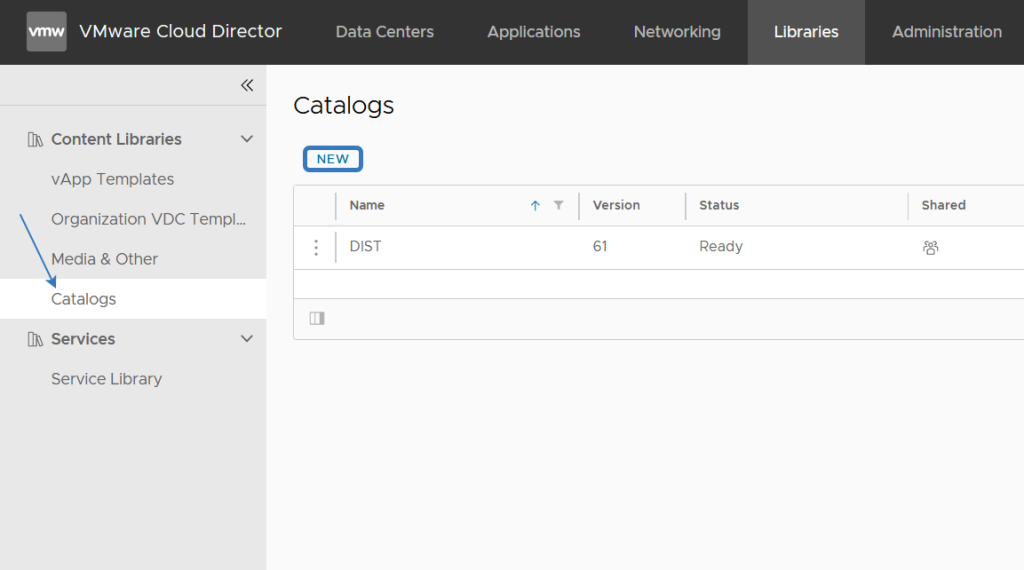1024x570 pixels.
Task: Click the vmw logo icon
Action: tap(46, 31)
